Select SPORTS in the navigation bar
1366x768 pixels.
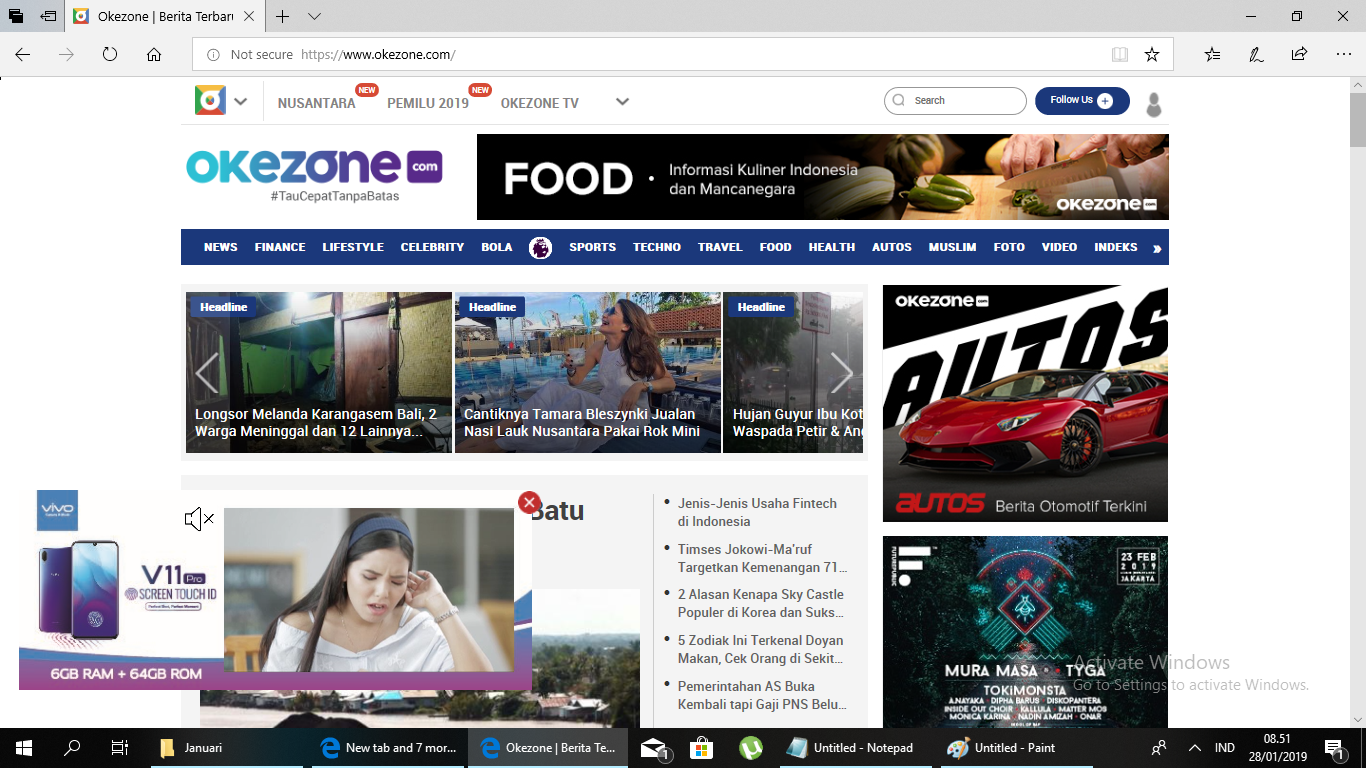(593, 247)
